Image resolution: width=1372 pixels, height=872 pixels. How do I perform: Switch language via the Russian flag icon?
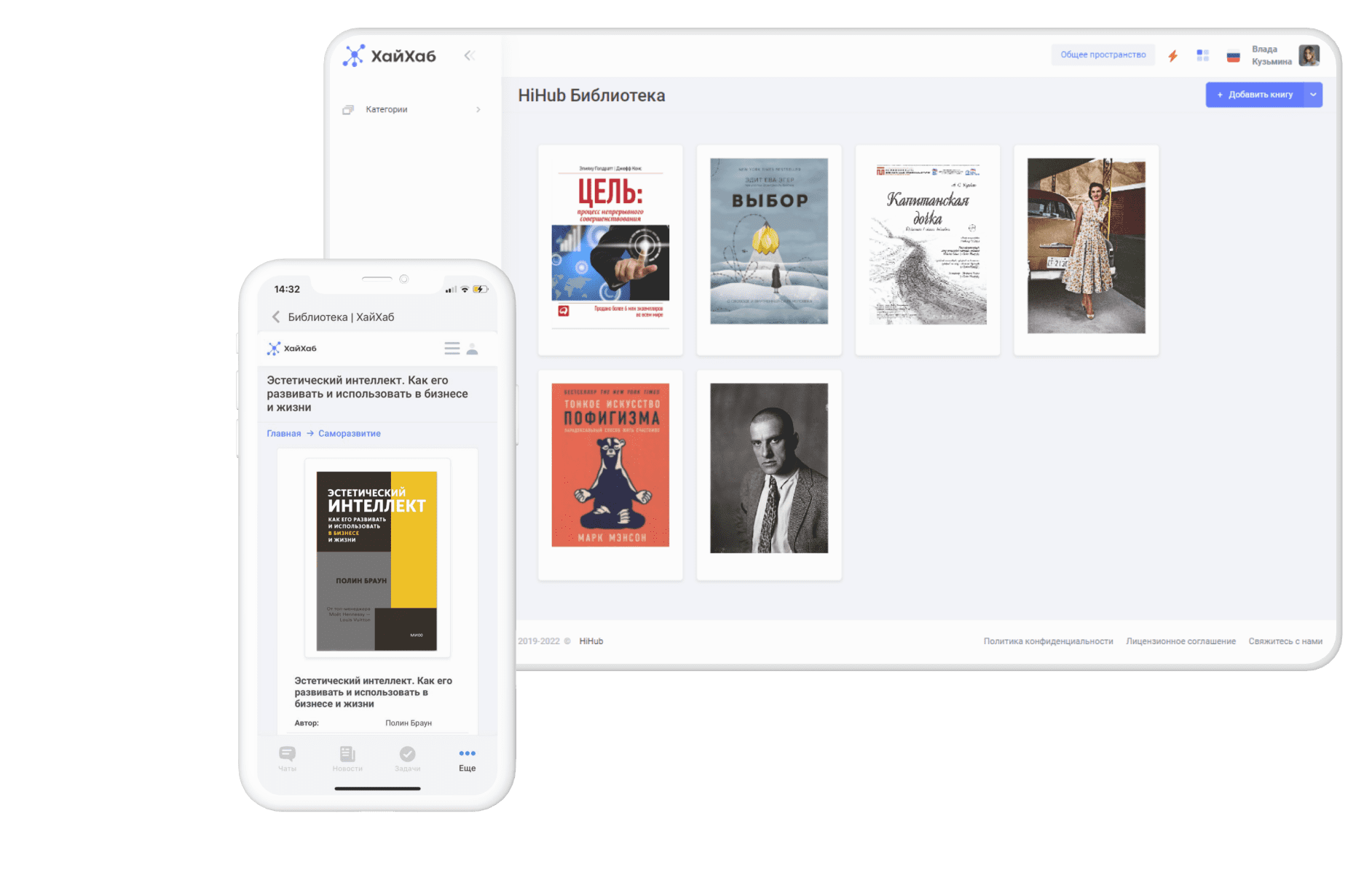coord(1233,56)
